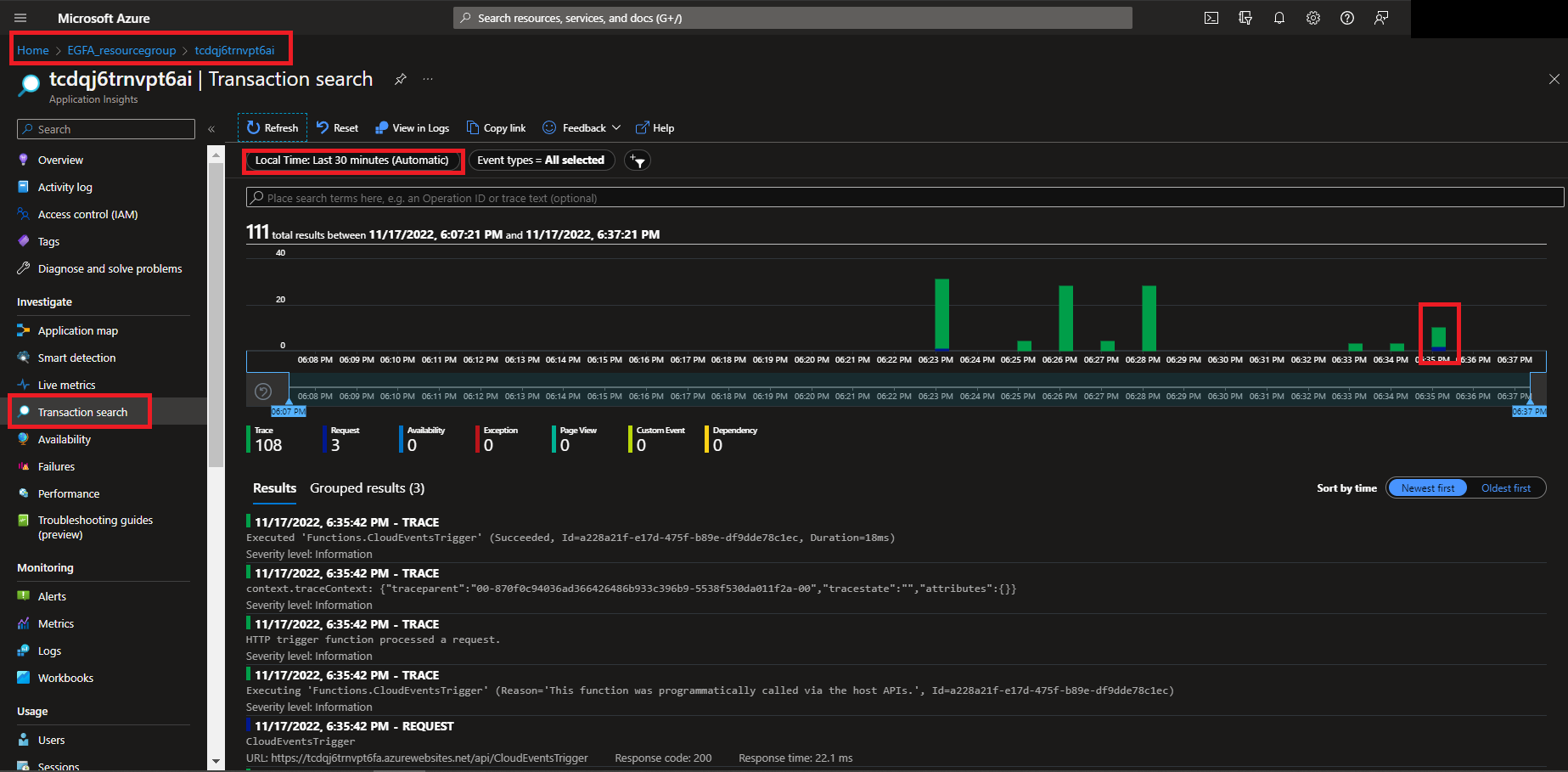Switch to Grouped results (3) tab
Viewport: 1568px width, 772px height.
coord(367,488)
